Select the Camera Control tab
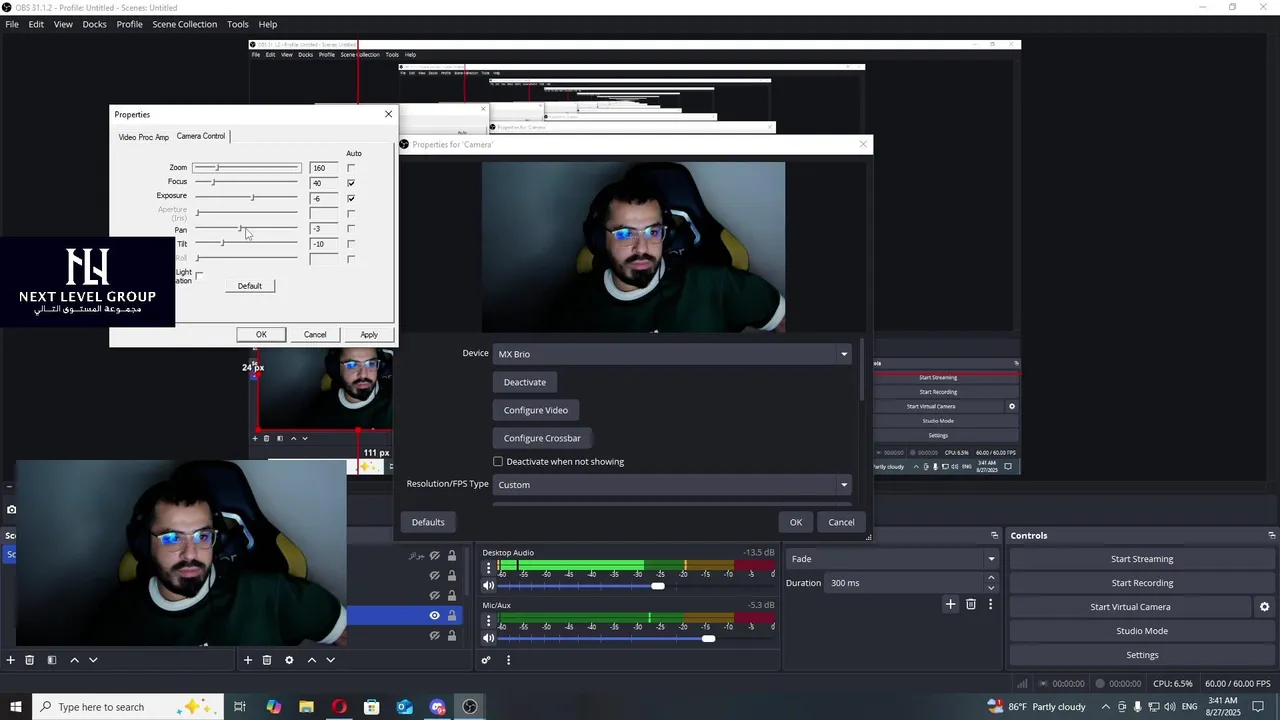 point(201,136)
